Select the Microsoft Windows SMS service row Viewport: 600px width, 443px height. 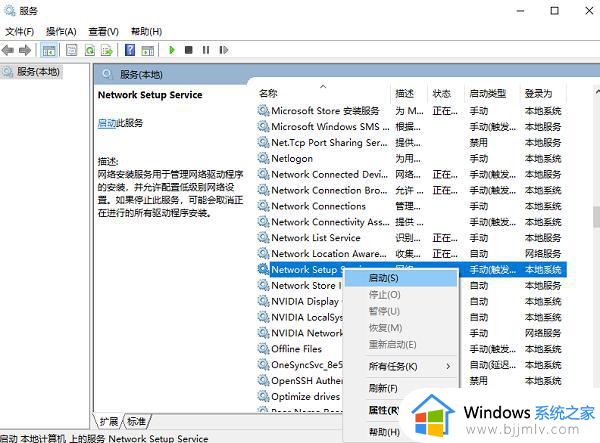point(411,127)
